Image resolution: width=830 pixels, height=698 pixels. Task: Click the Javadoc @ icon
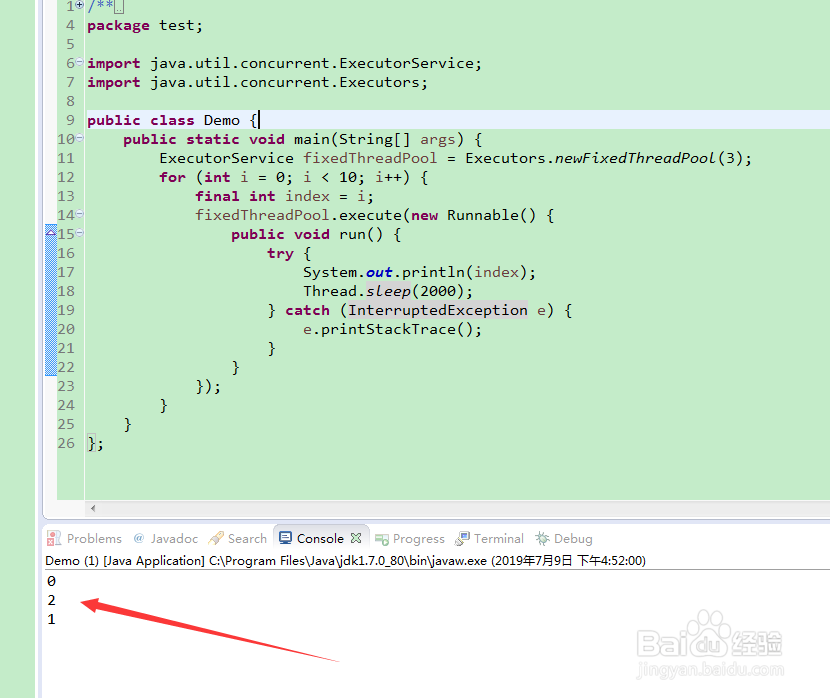139,538
